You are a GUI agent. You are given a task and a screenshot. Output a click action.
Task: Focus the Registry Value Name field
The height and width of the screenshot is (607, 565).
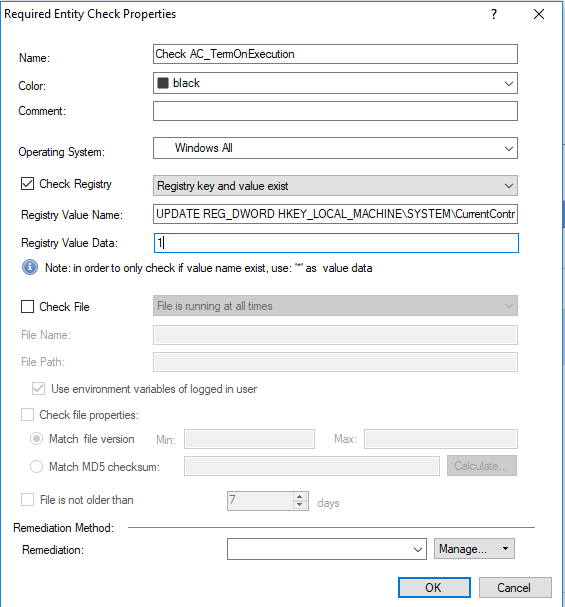point(335,214)
